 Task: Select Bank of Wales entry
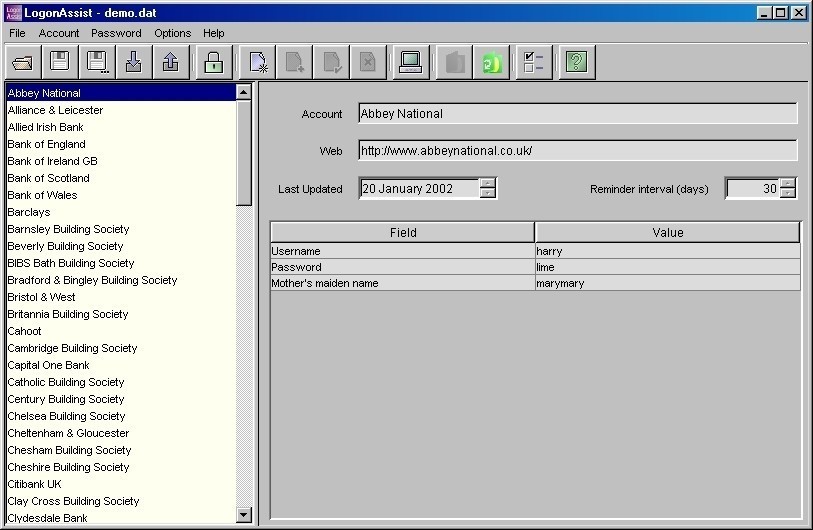pyautogui.click(x=121, y=195)
